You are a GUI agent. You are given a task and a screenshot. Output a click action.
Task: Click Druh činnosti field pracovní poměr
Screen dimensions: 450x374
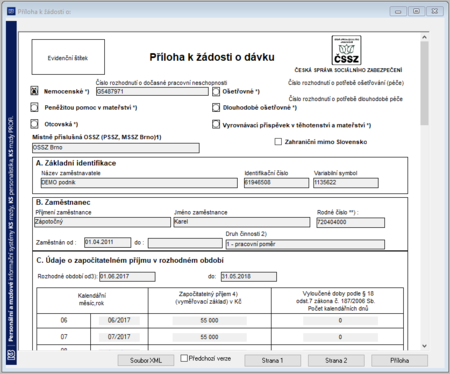click(x=305, y=244)
